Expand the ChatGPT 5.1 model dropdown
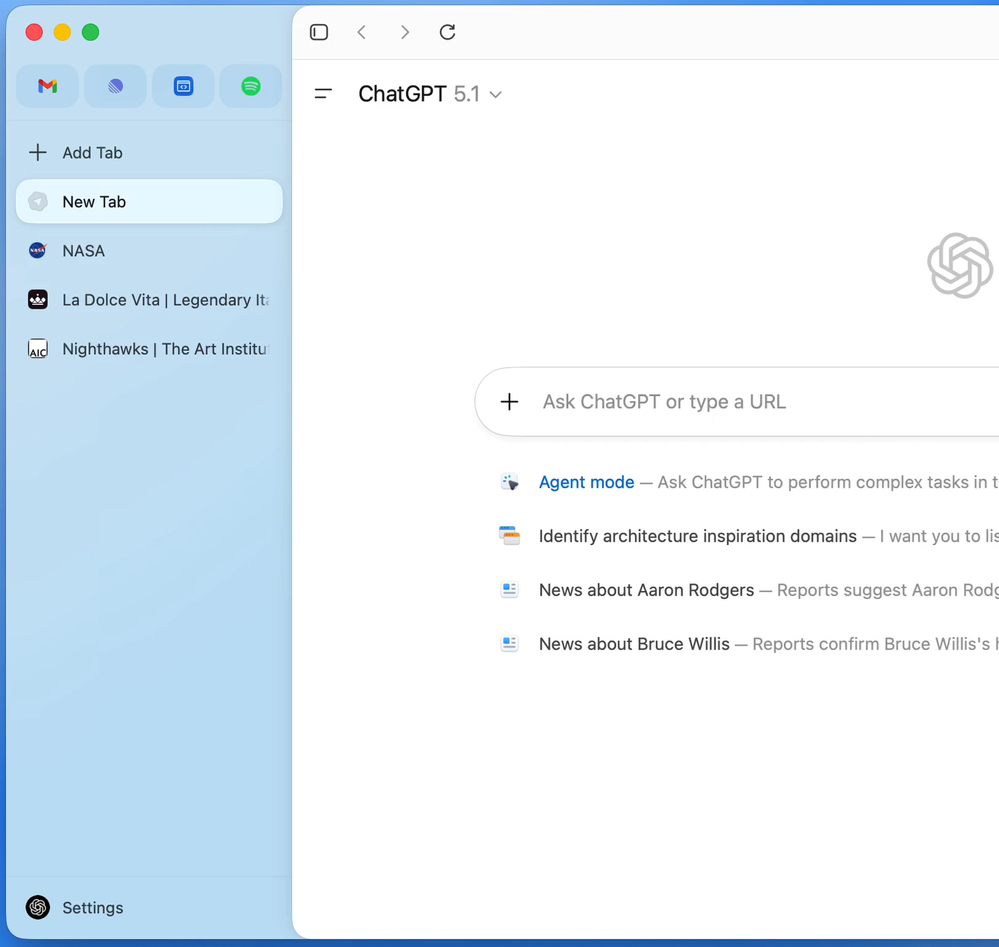The width and height of the screenshot is (999, 947). coord(430,94)
